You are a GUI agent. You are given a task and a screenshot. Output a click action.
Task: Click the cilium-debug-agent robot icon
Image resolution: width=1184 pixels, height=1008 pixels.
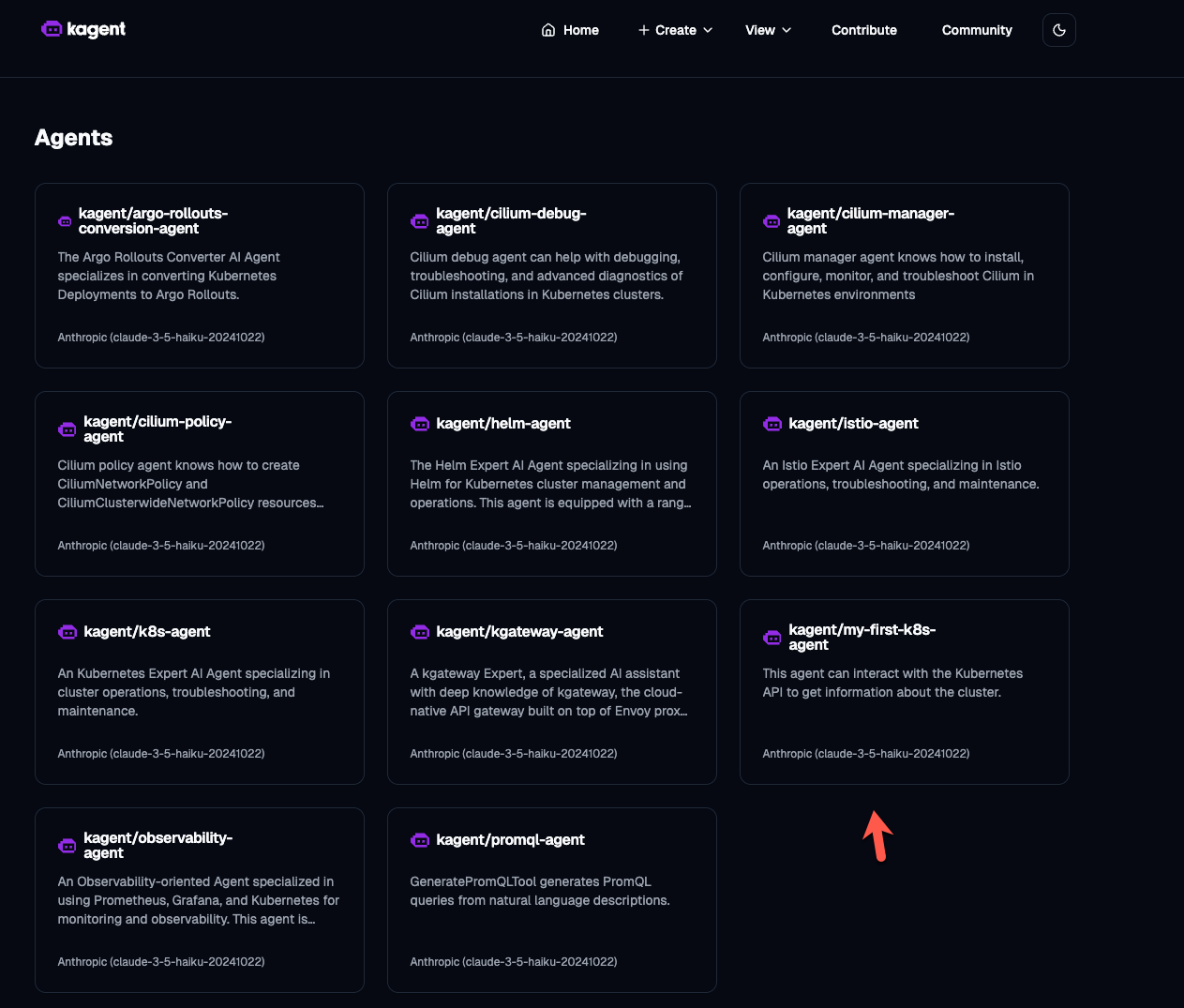point(420,221)
